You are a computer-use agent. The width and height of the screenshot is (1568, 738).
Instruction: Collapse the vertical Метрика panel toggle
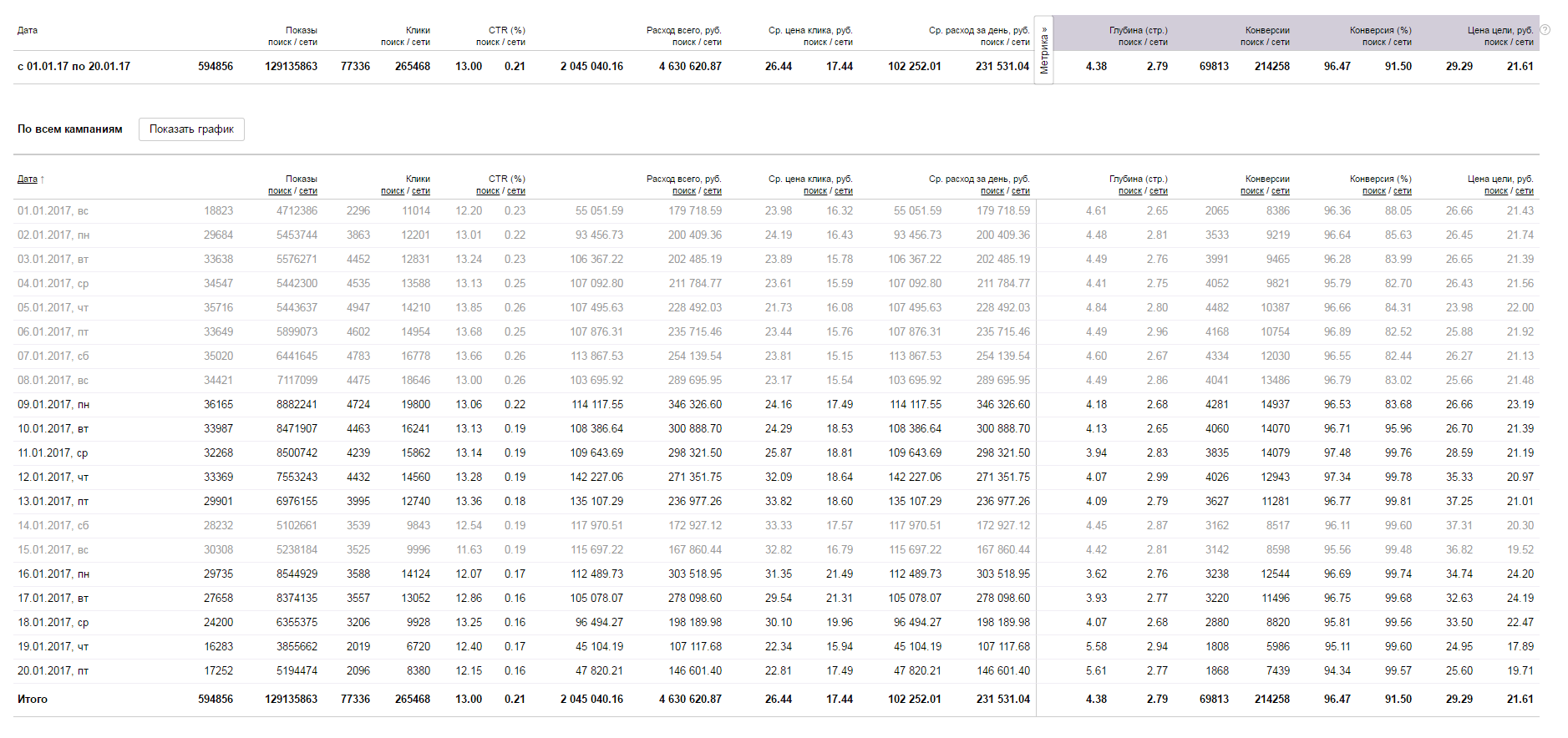pyautogui.click(x=1043, y=50)
